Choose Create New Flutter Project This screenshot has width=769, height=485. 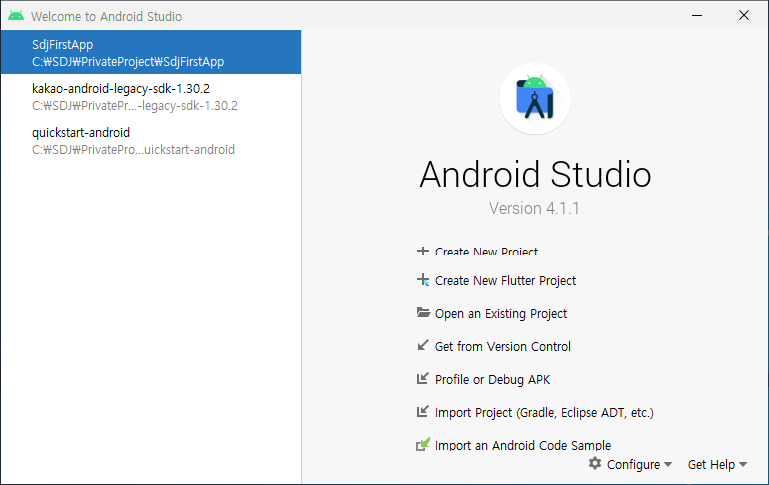pyautogui.click(x=505, y=281)
